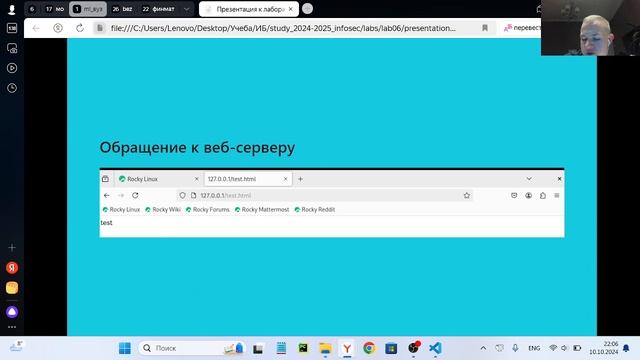Image resolution: width=640 pixels, height=360 pixels.
Task: Click the Firefox forward arrow in screenshot
Action: coord(121,196)
